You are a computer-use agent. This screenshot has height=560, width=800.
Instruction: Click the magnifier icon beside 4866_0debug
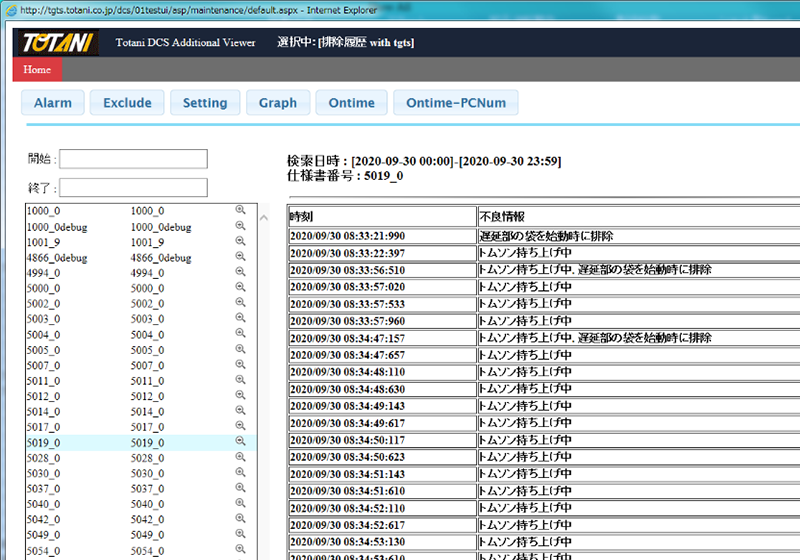click(x=240, y=257)
